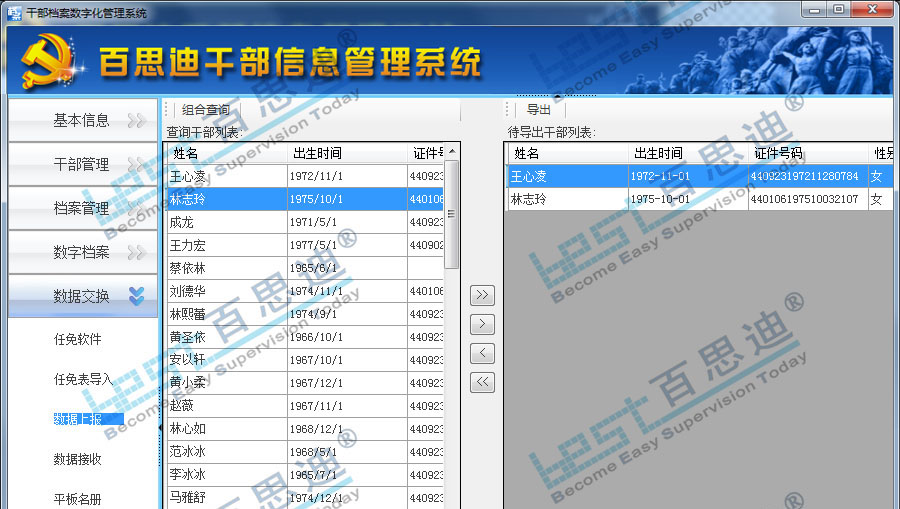Select 马雅舒 row in query list

(305, 498)
